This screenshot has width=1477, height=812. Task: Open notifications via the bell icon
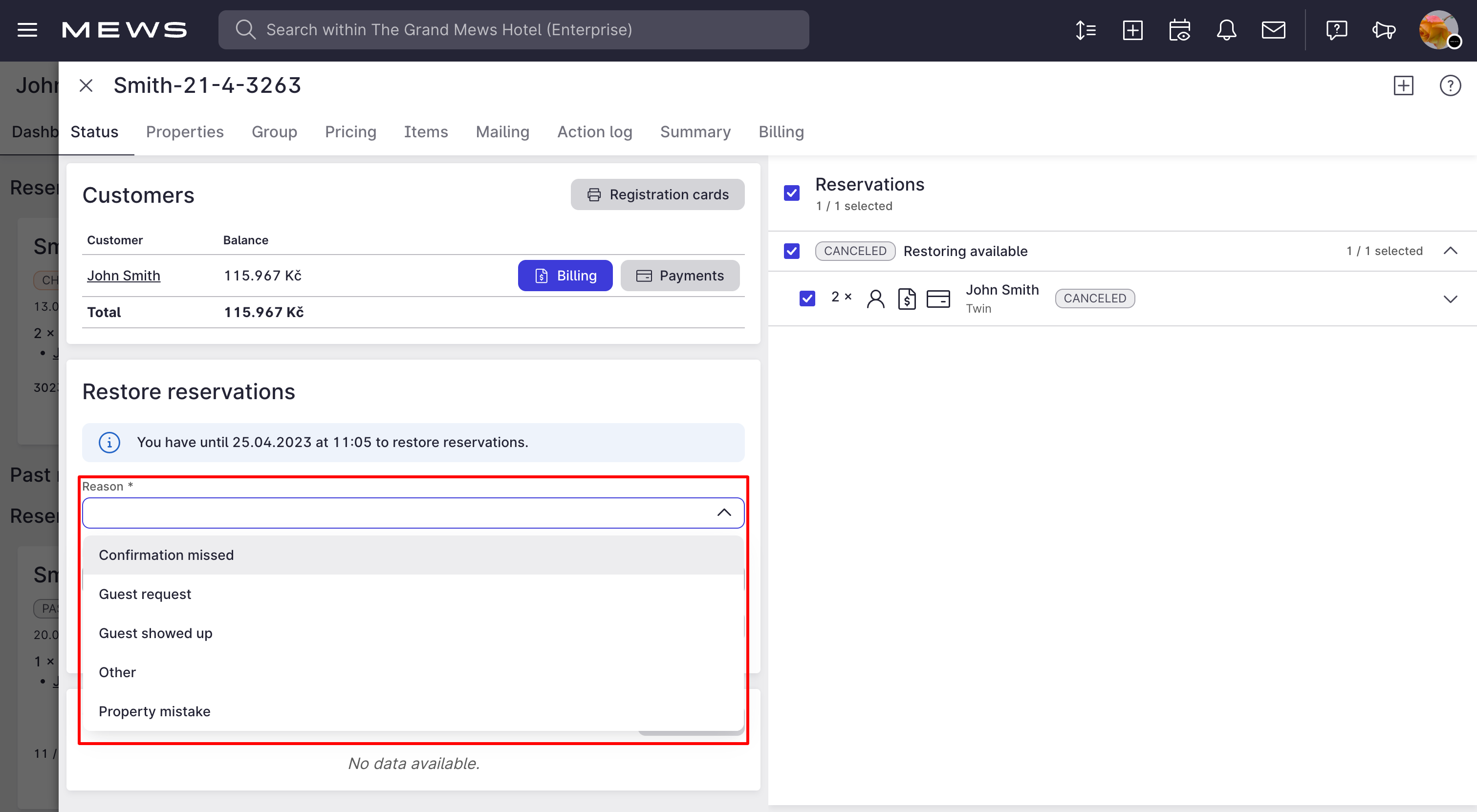[x=1227, y=30]
